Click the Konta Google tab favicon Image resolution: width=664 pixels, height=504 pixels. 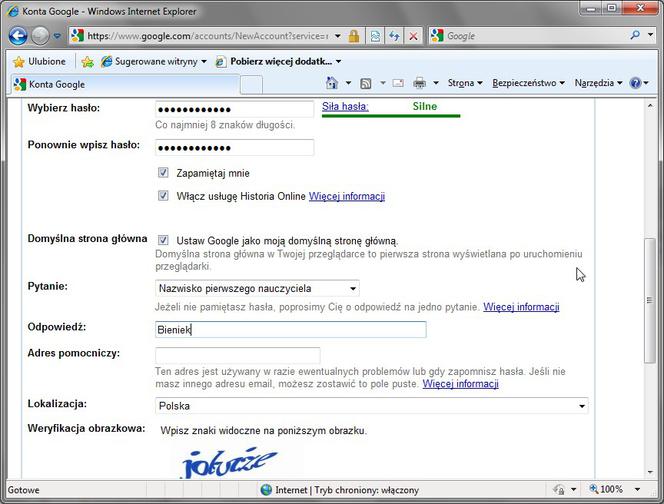pyautogui.click(x=19, y=84)
